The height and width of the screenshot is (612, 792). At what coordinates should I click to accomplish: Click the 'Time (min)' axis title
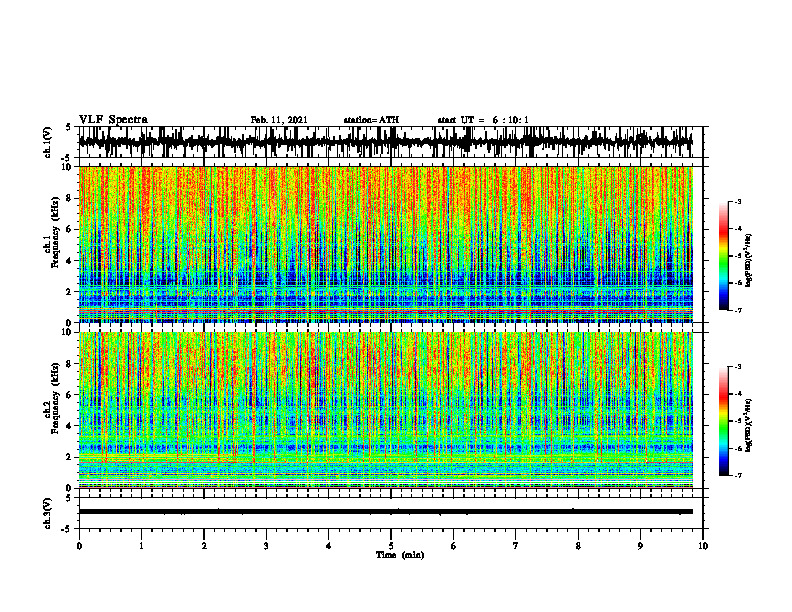[x=400, y=555]
